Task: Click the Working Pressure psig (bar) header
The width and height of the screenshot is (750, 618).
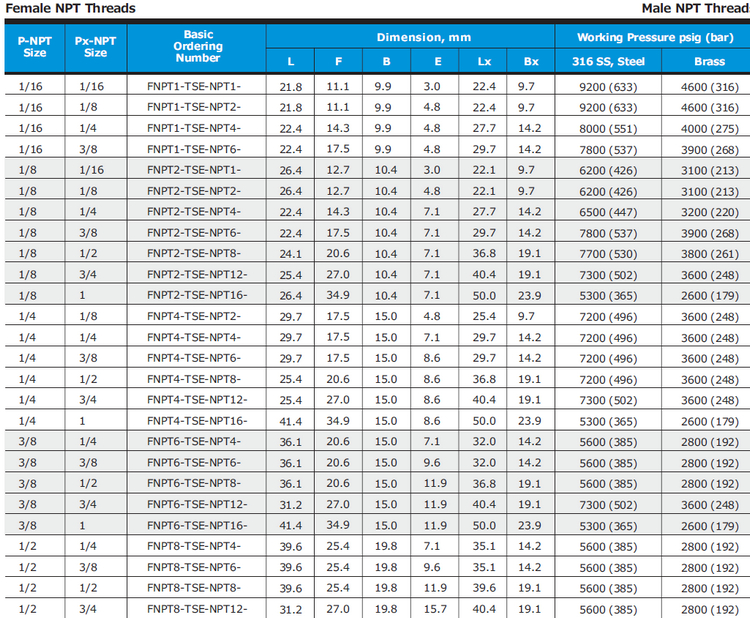Action: coord(655,37)
